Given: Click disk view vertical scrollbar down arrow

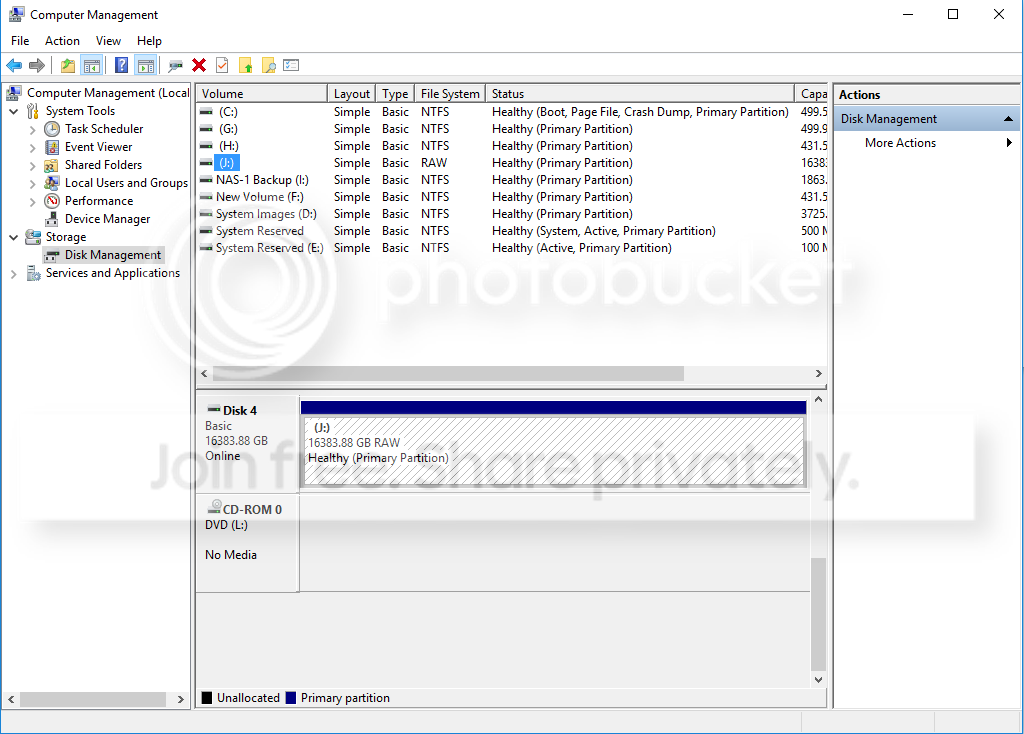Looking at the screenshot, I should pyautogui.click(x=818, y=680).
